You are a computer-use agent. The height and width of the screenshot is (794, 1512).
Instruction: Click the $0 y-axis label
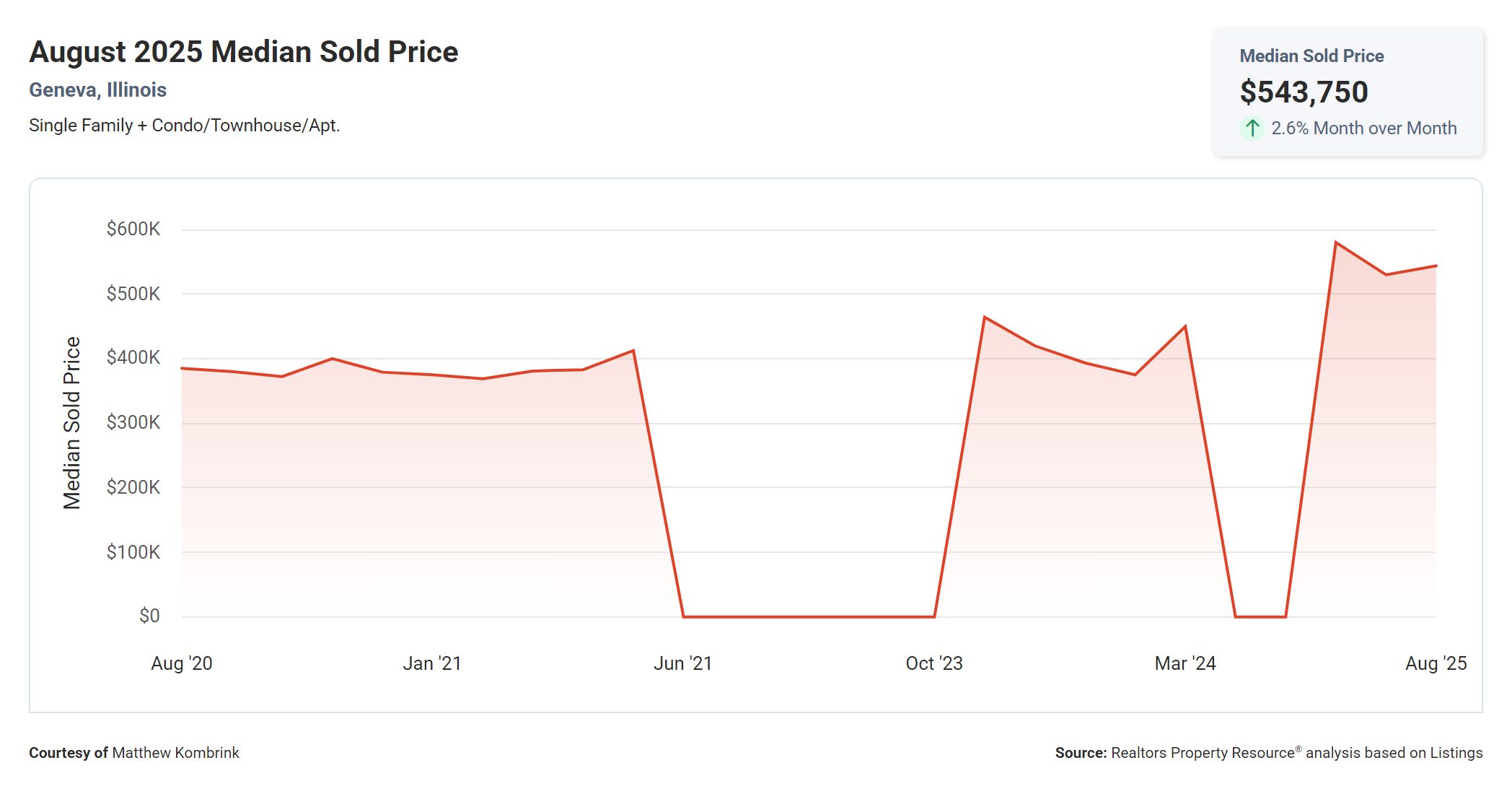[149, 616]
